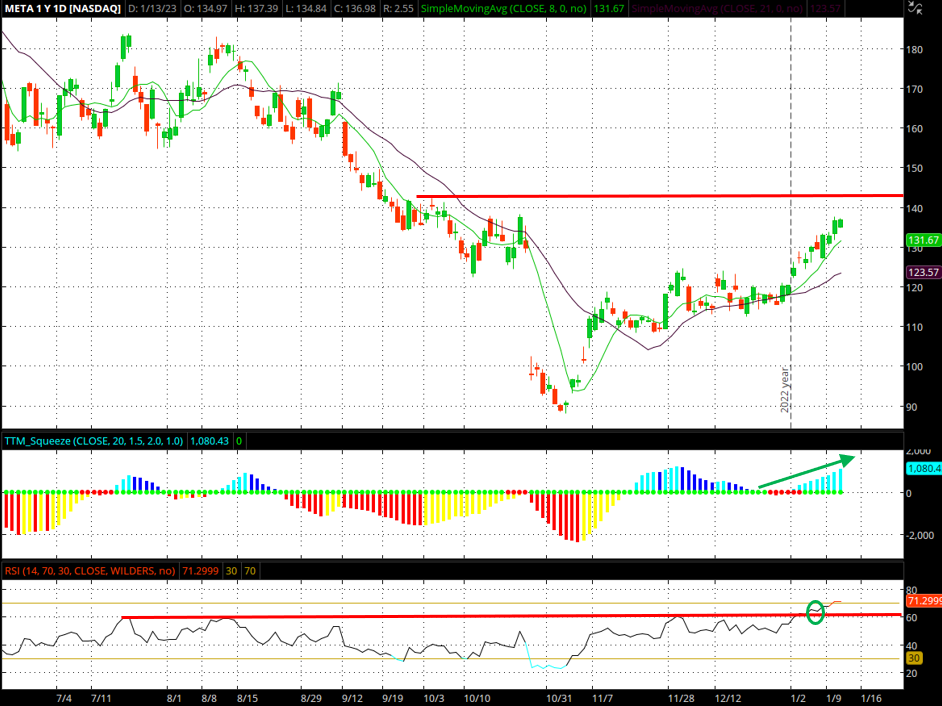This screenshot has height=706, width=942.
Task: Click the 20 RSI axis label
Action: [x=912, y=674]
